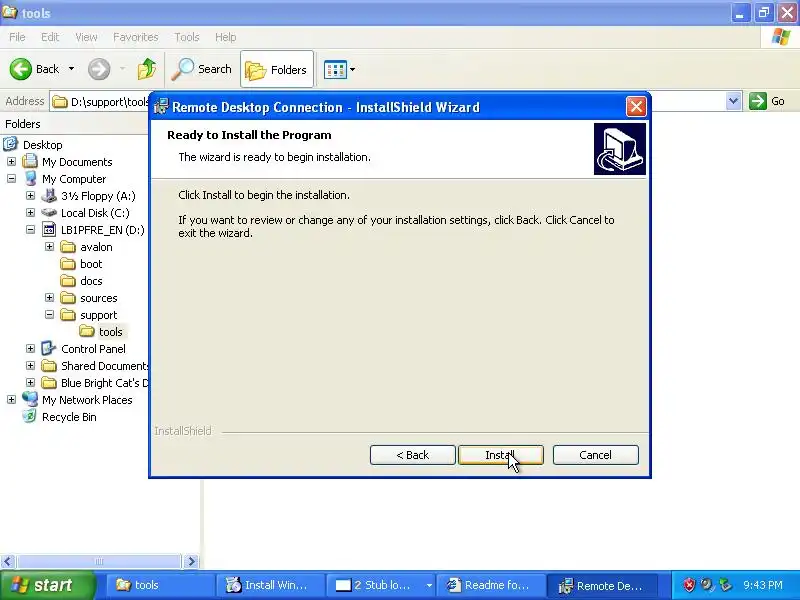Image resolution: width=800 pixels, height=600 pixels.
Task: Switch to the Readme fo... taskbar item
Action: 490,585
